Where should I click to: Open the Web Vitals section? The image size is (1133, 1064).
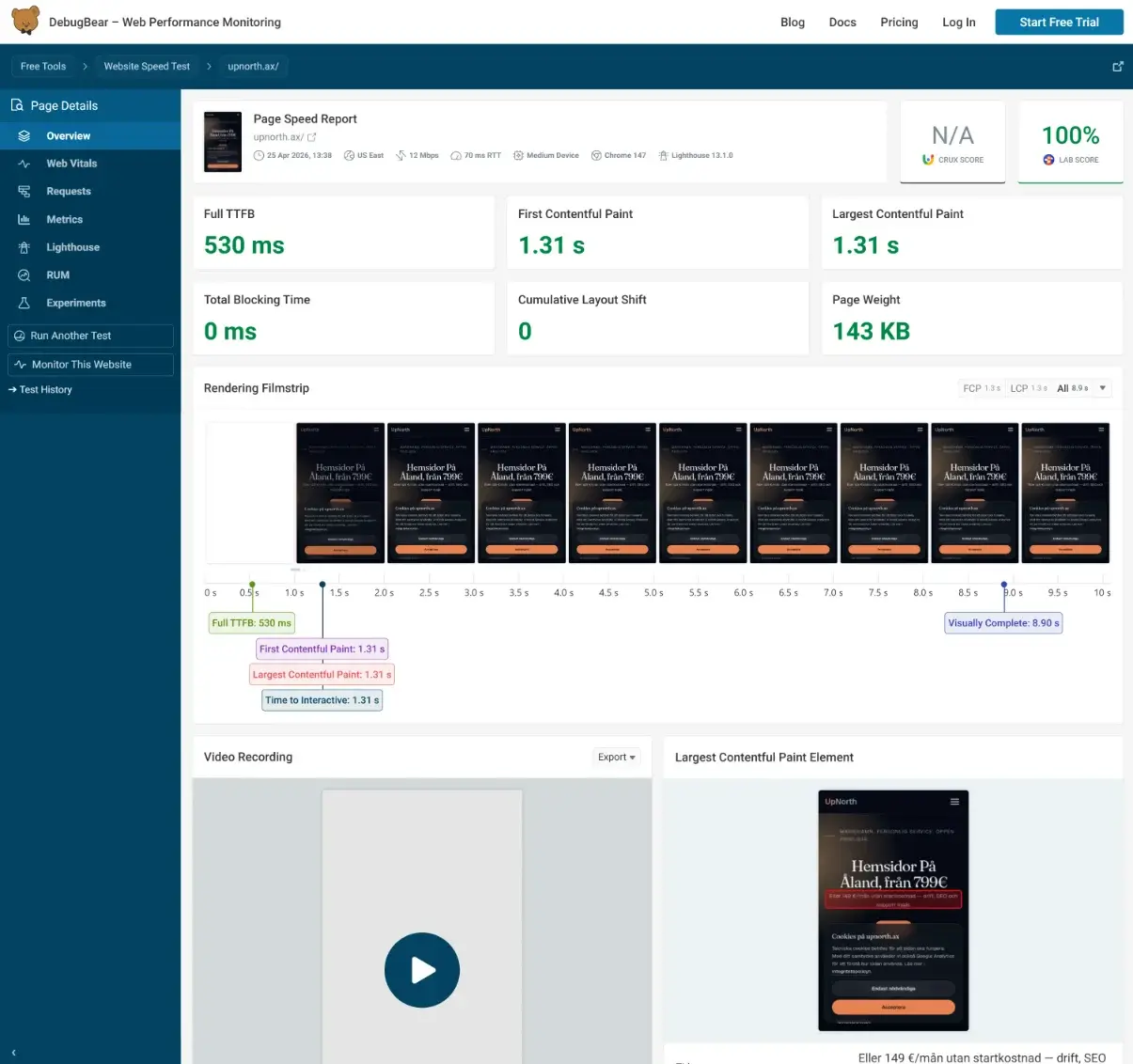click(x=90, y=164)
